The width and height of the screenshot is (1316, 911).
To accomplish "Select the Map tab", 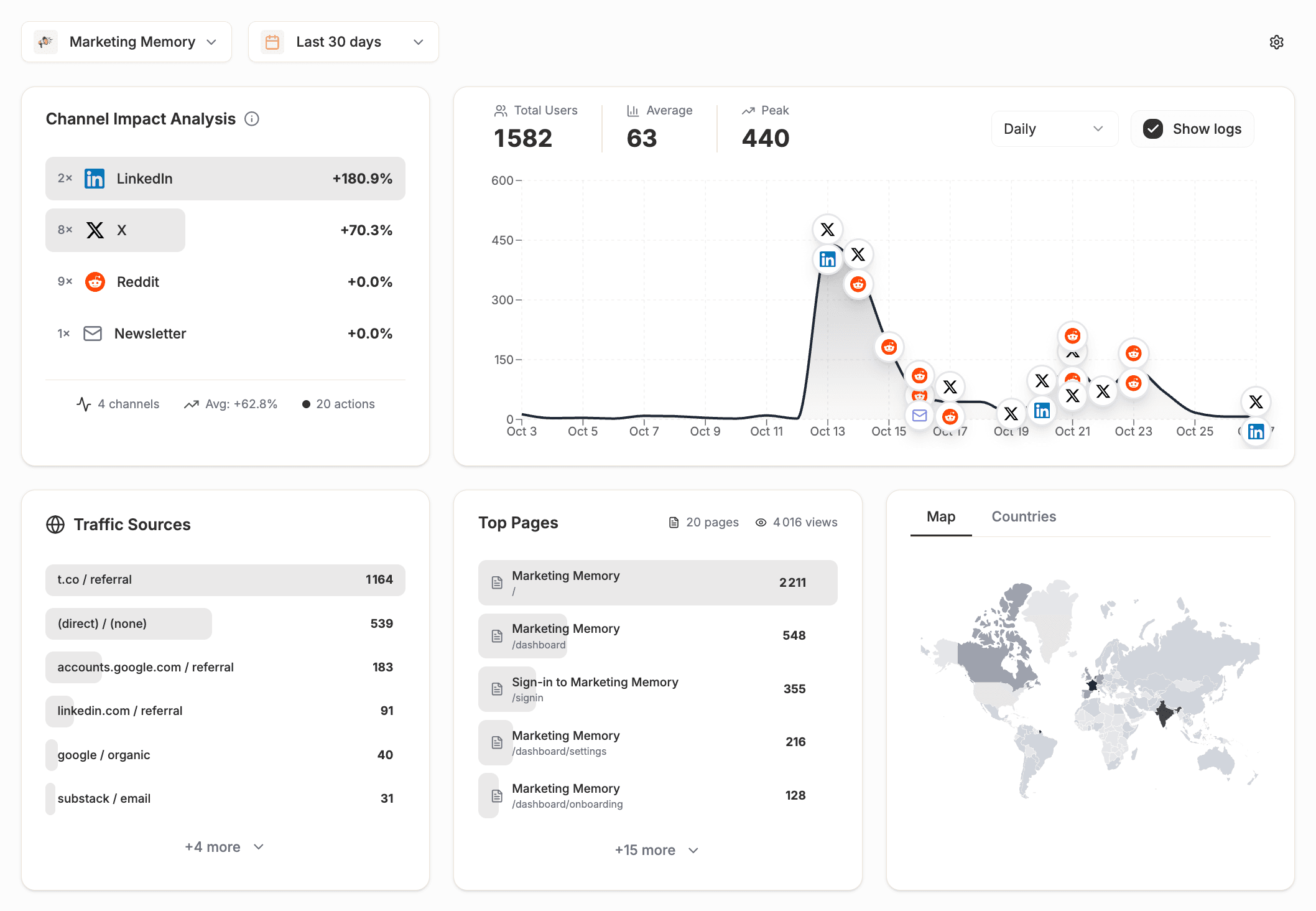I will point(940,516).
